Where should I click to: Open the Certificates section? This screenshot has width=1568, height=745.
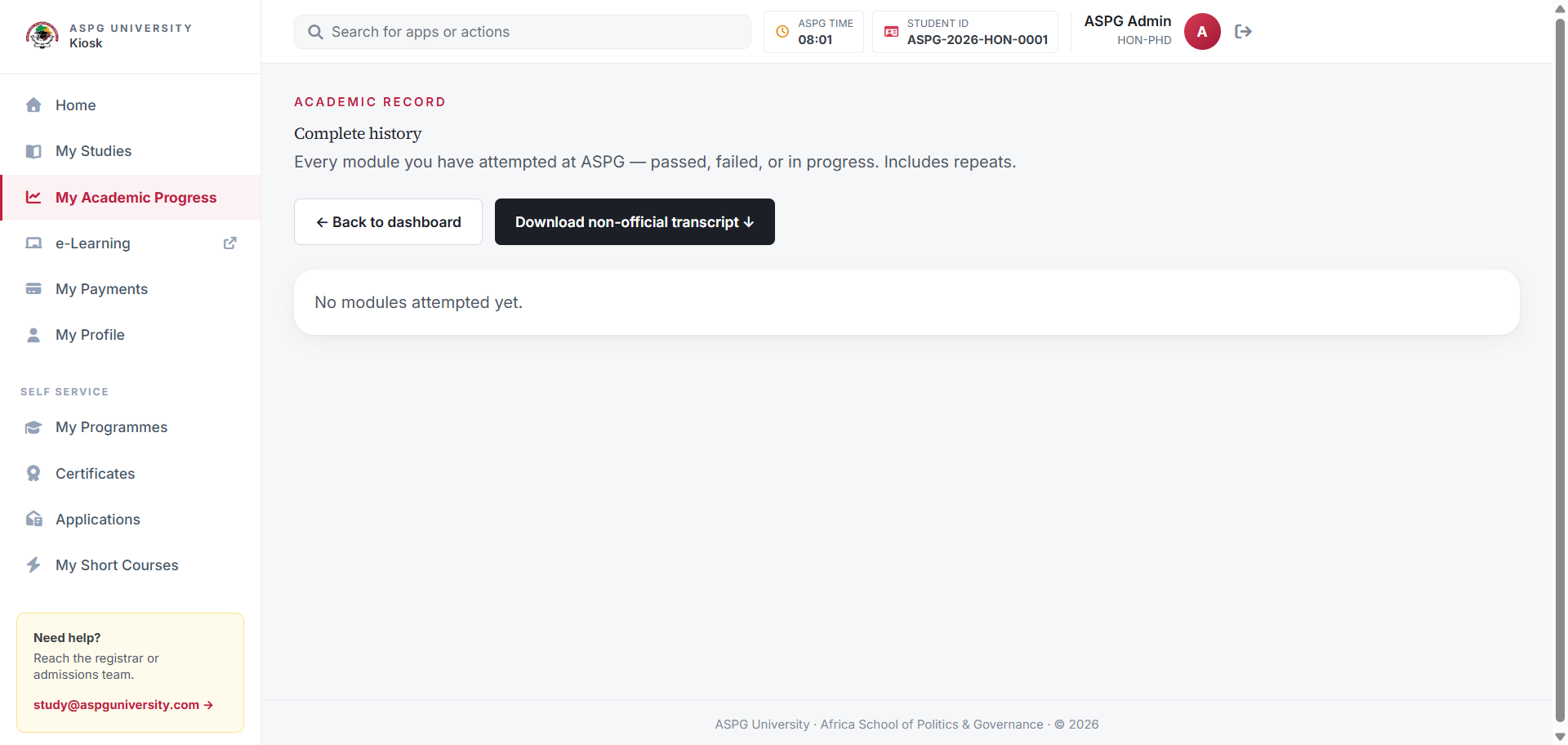[131, 474]
